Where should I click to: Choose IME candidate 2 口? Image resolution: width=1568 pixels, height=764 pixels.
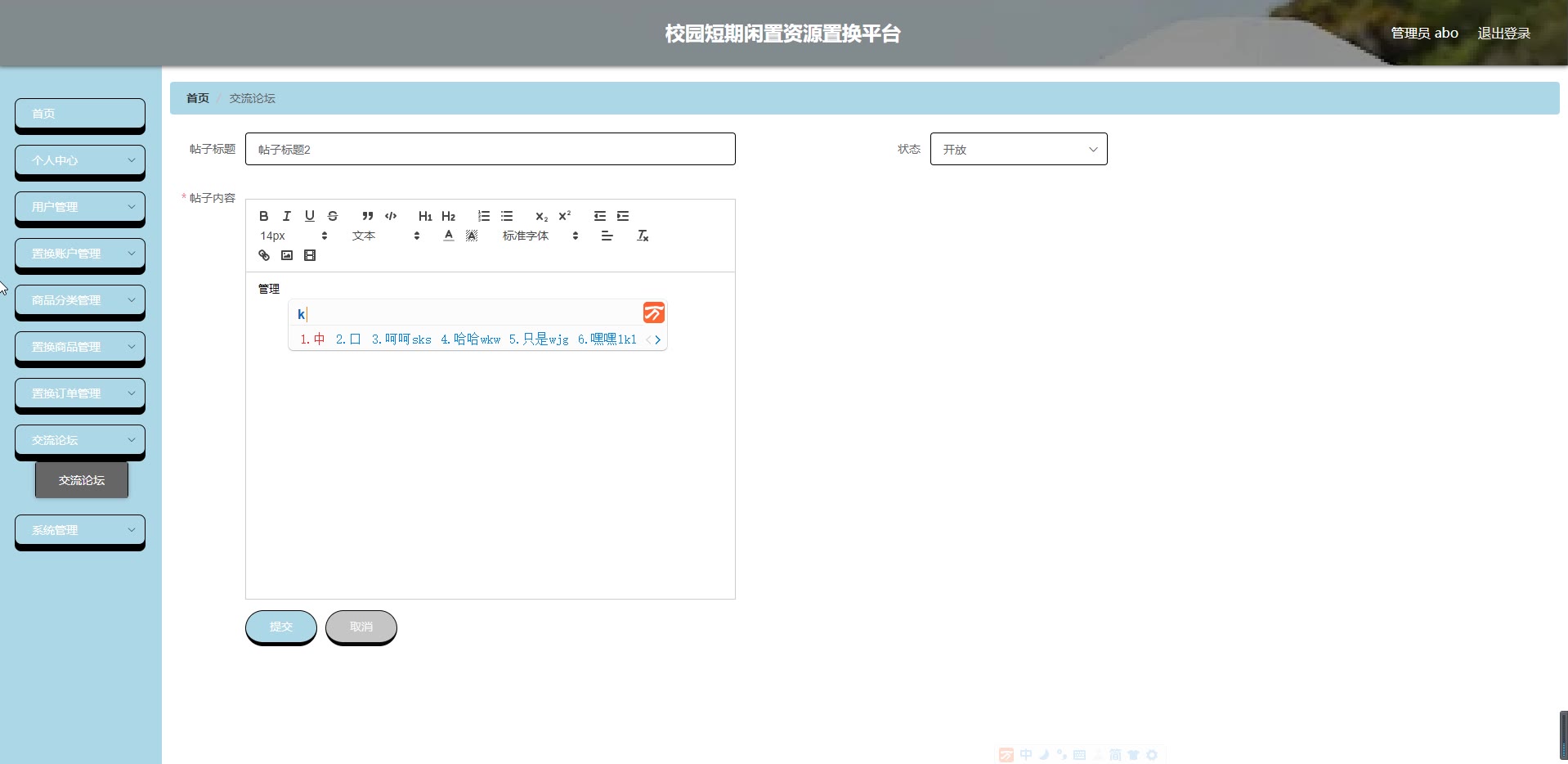click(x=348, y=339)
